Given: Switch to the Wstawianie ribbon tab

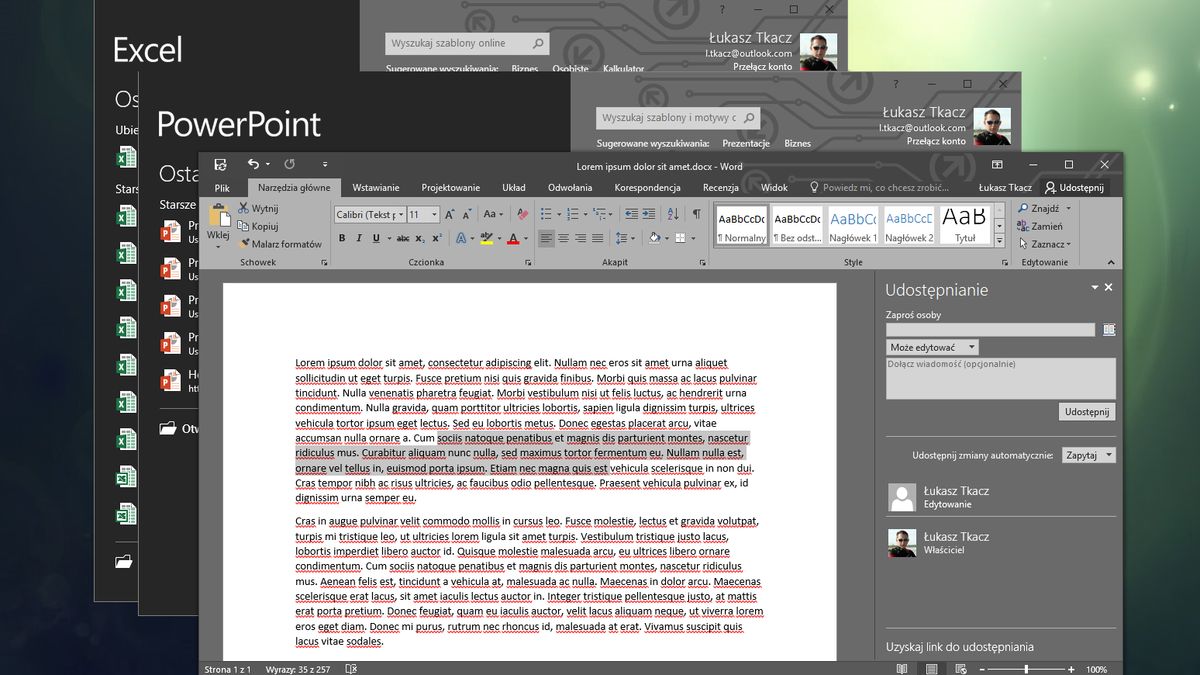Looking at the screenshot, I should (x=376, y=187).
